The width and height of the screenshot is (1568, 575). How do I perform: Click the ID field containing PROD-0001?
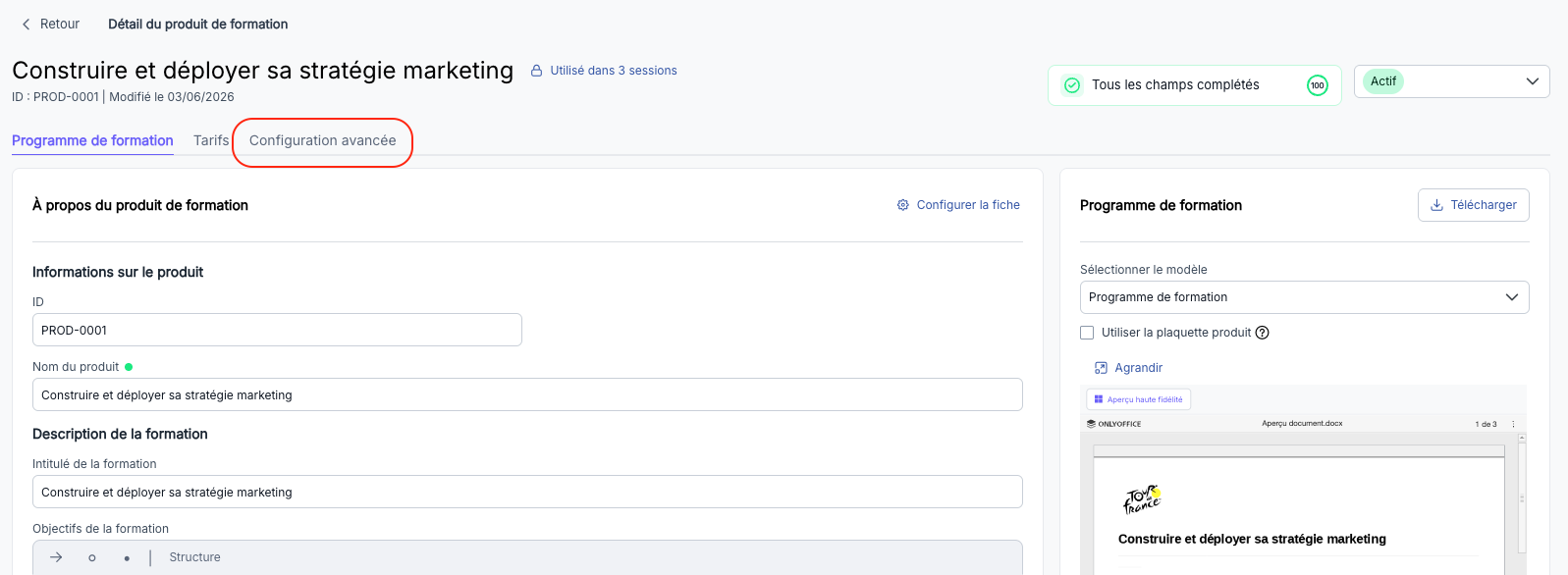click(277, 331)
